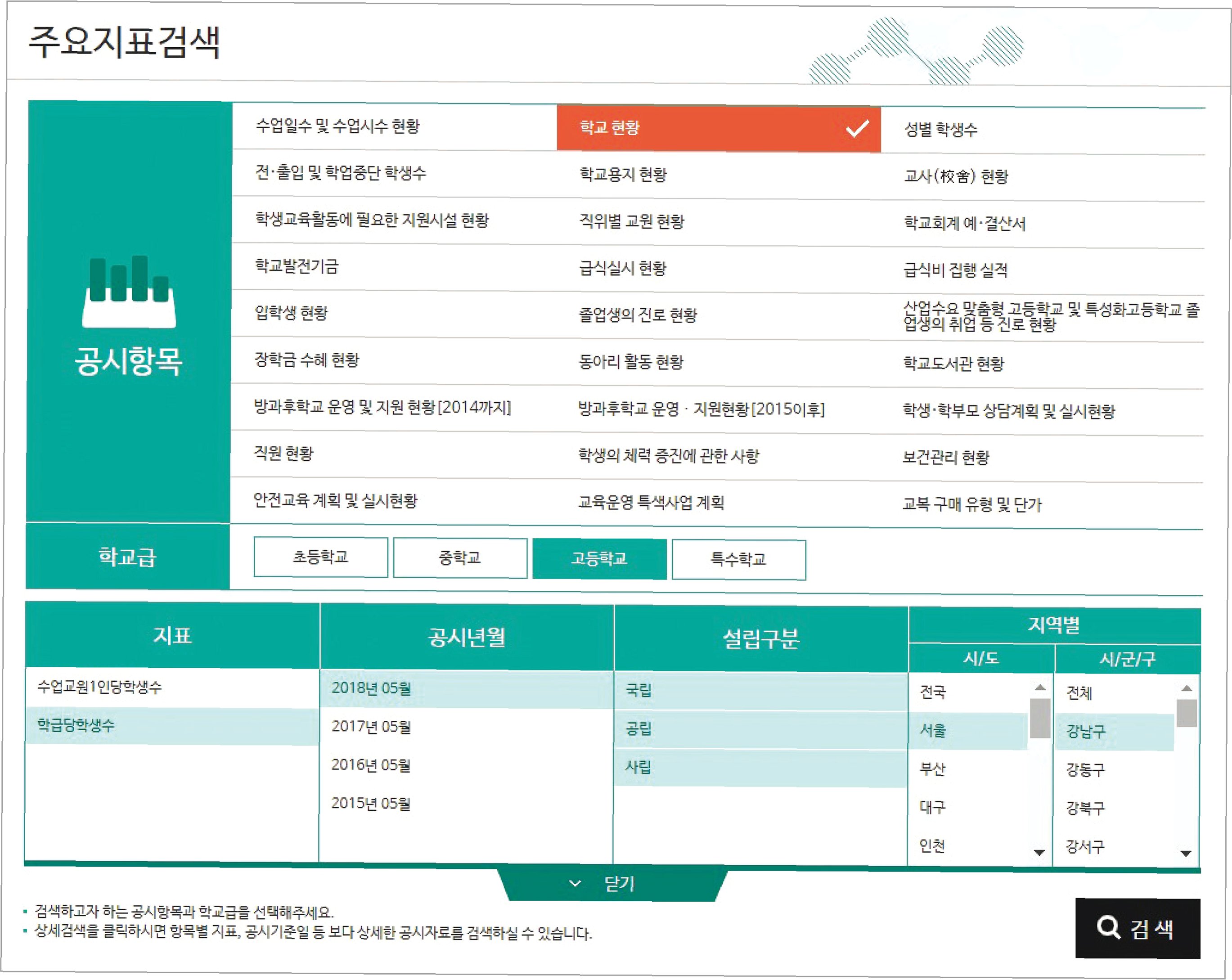The image size is (1232, 980).
Task: Select 수업교원1인당학생수 indicator
Action: tap(100, 687)
